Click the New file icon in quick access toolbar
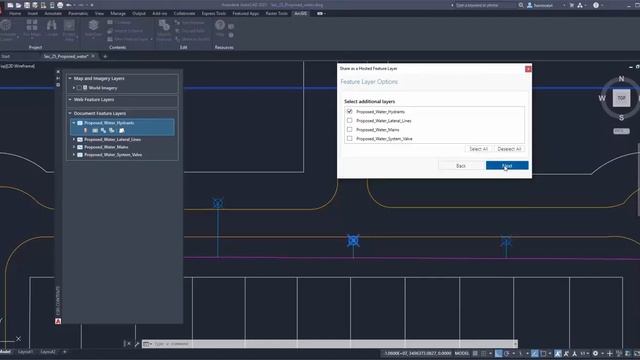The height and width of the screenshot is (360, 640). coord(10,5)
